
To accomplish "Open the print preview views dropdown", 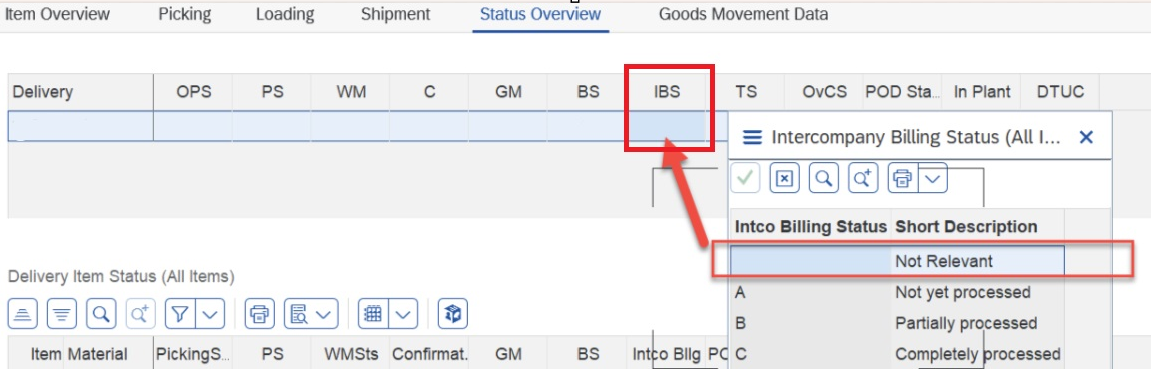I will [312, 314].
